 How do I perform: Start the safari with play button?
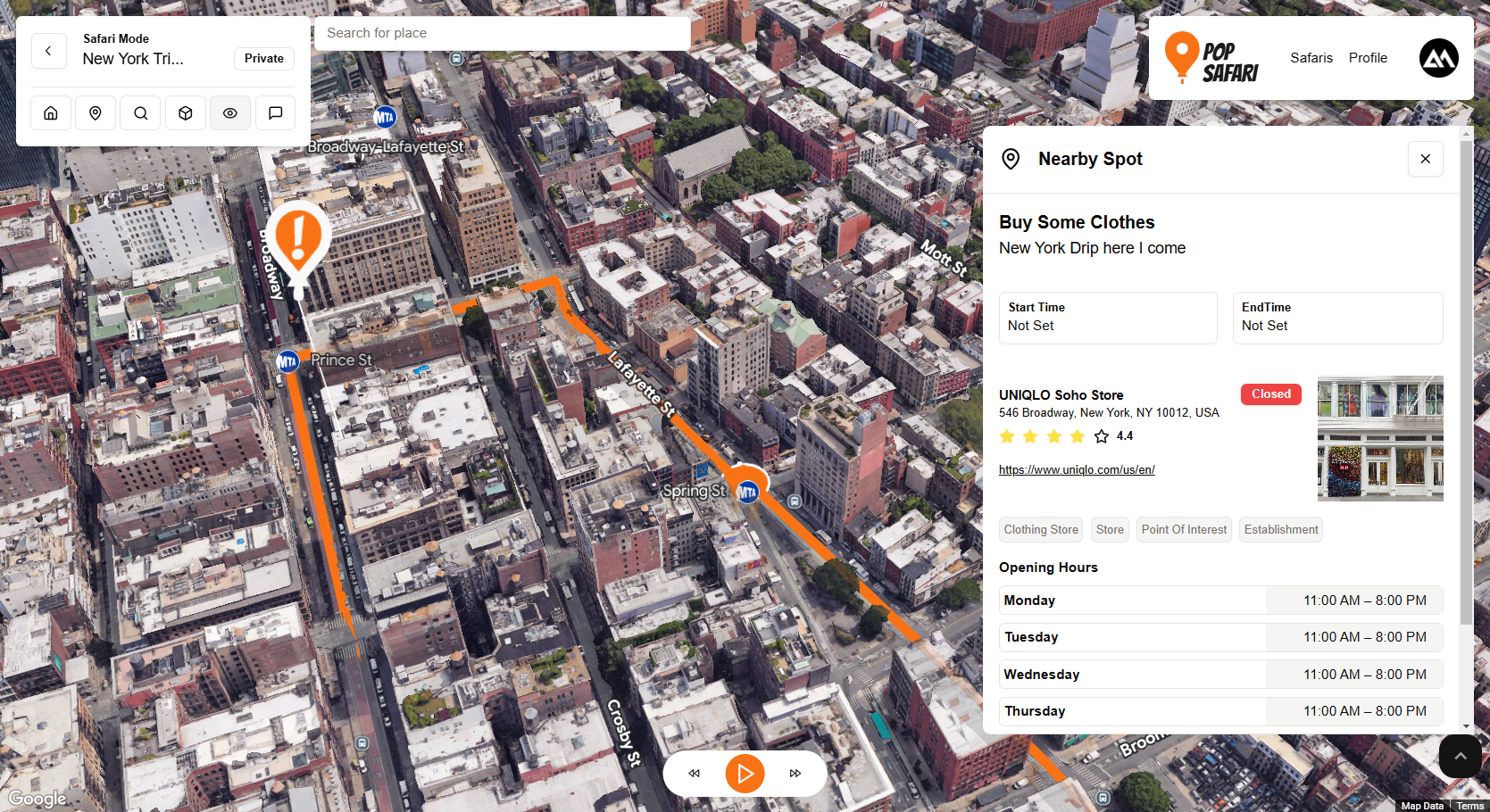pyautogui.click(x=745, y=774)
